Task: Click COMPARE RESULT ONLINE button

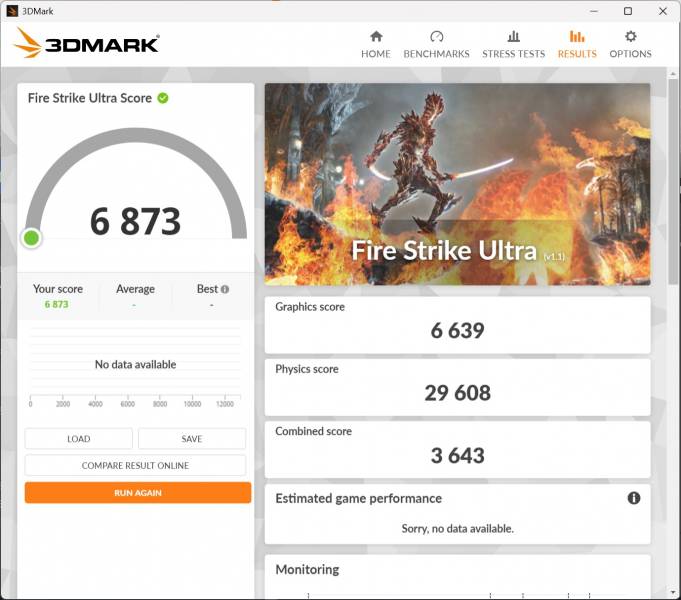Action: [x=135, y=466]
